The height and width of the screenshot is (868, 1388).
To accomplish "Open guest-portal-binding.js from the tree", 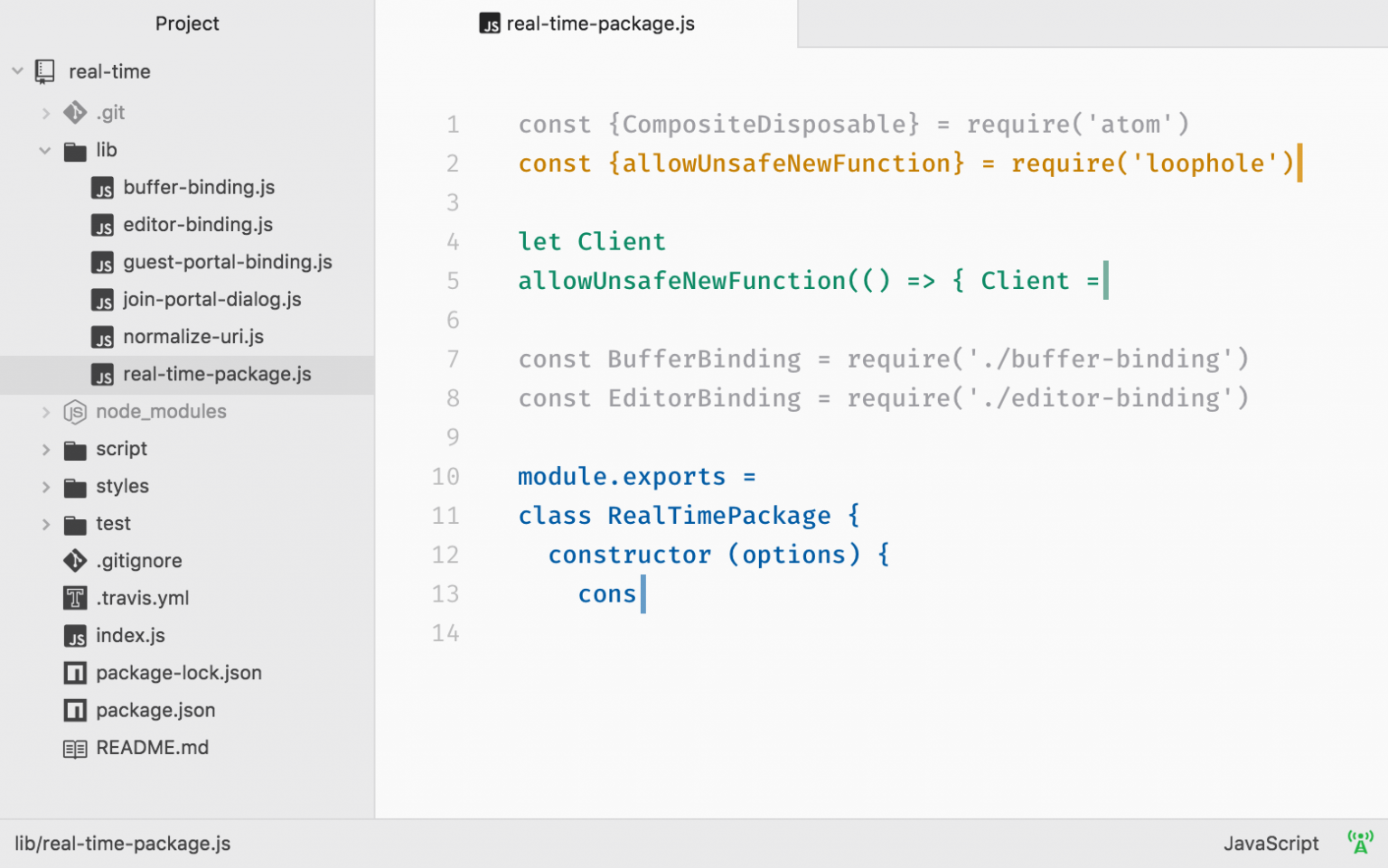I will 228,262.
